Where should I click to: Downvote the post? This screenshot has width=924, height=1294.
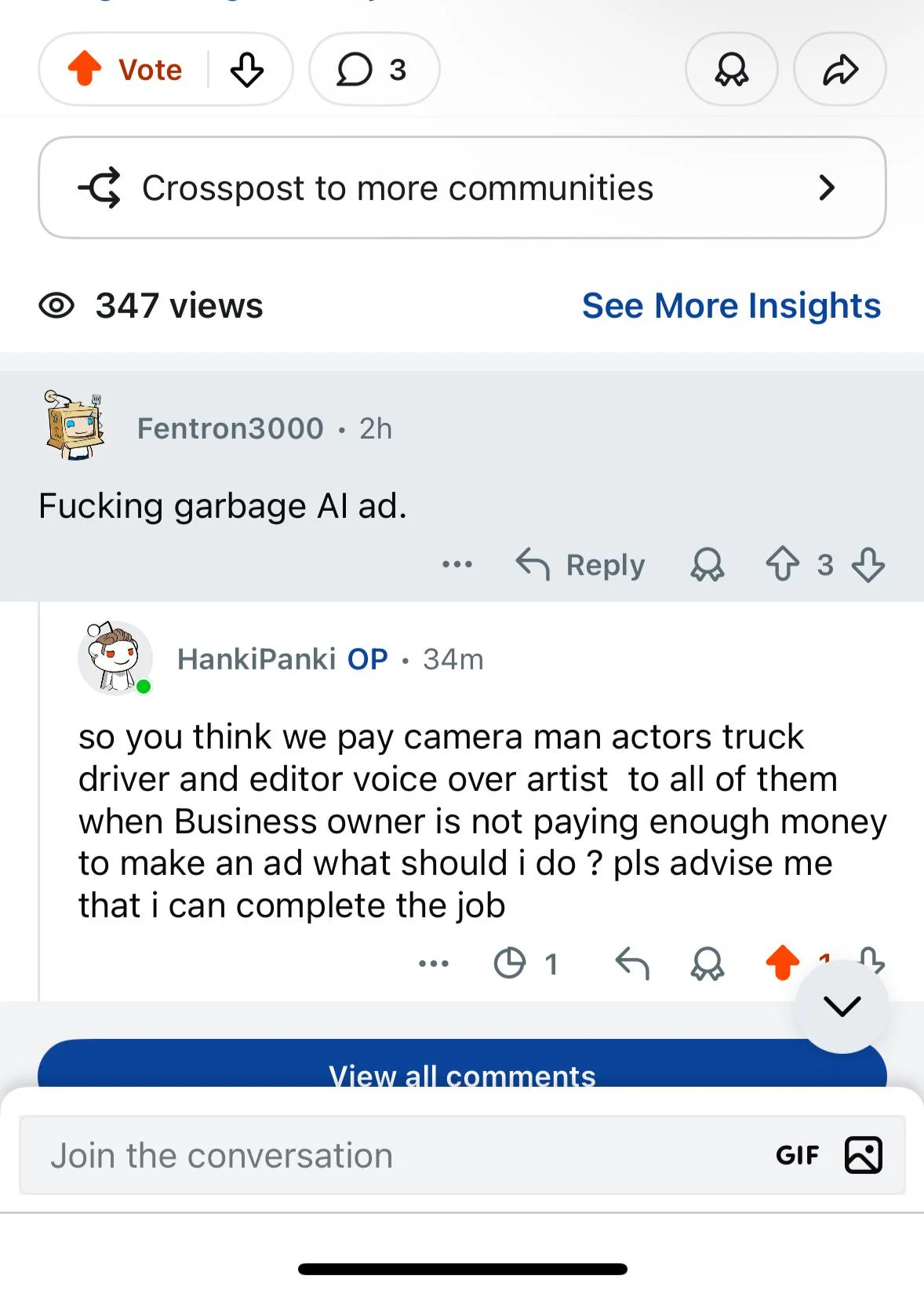coord(247,69)
